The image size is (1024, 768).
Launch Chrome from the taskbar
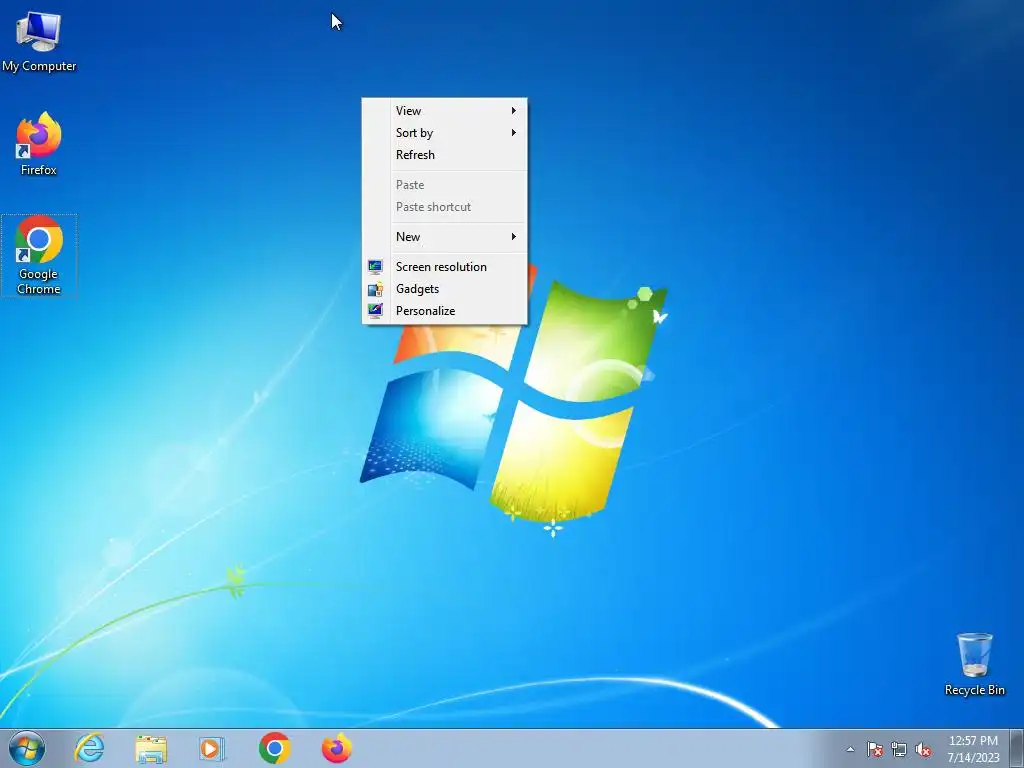[274, 748]
